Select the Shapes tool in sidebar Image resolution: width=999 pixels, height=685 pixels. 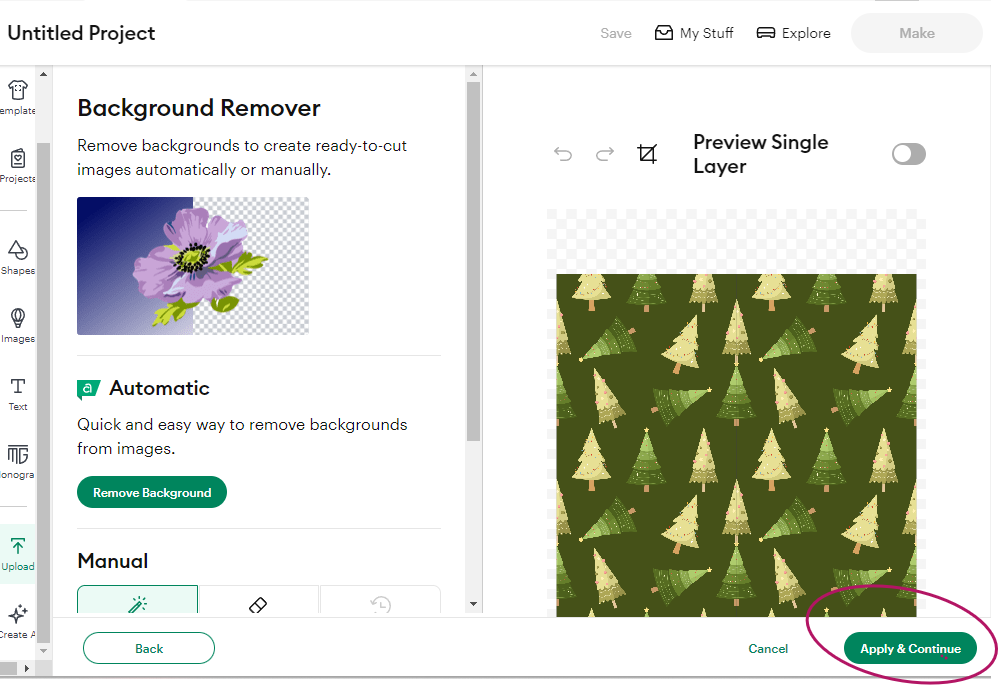pyautogui.click(x=17, y=256)
